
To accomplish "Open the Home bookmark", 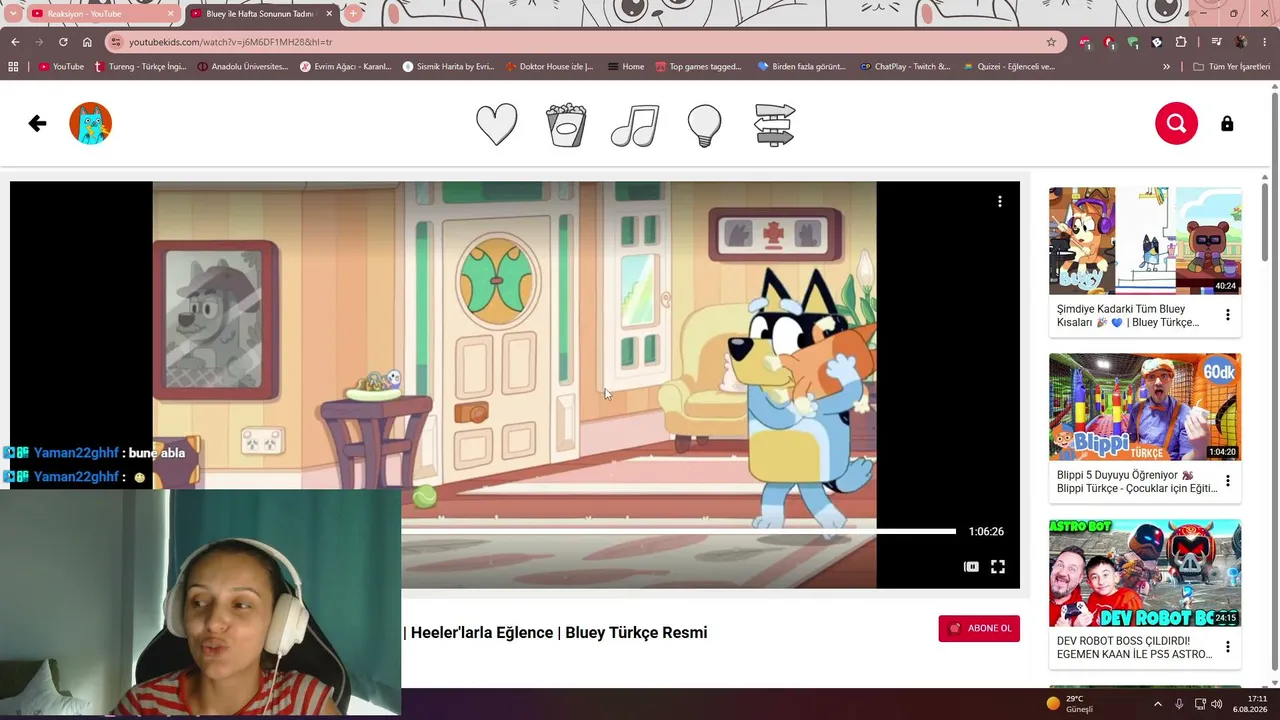I will point(624,67).
